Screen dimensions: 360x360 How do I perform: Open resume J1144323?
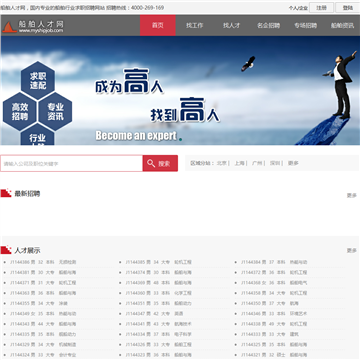[x=159, y=355]
